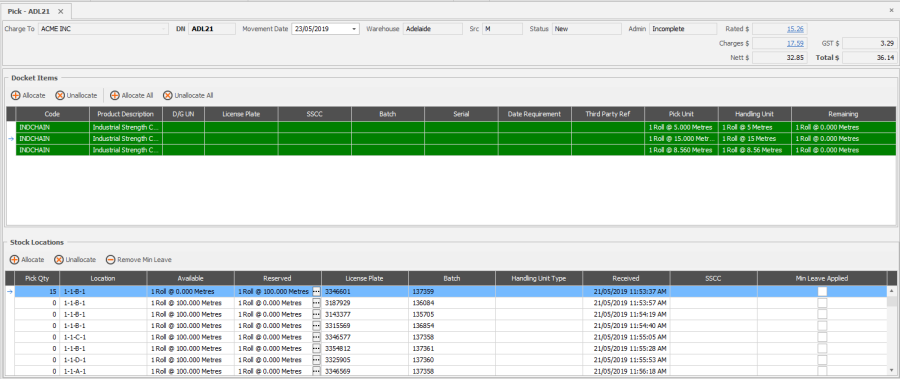Image resolution: width=900 pixels, height=379 pixels.
Task: Click Pick Qty cell showing 15
Action: pos(37,292)
